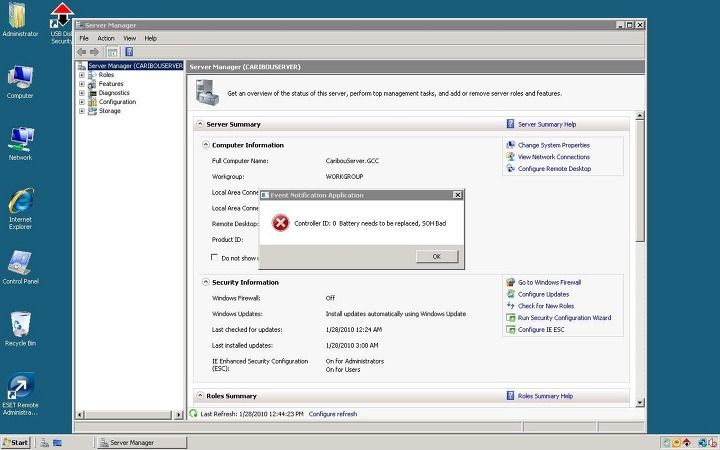Open the Computer desktop icon

20,83
